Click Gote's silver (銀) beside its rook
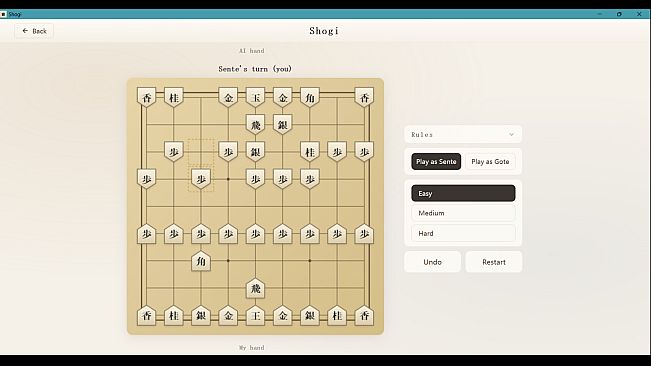This screenshot has height=366, width=651. (x=283, y=124)
